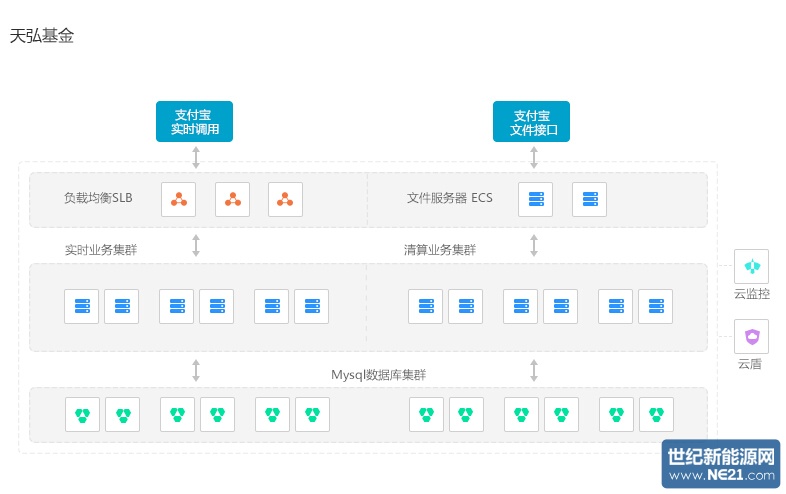Click the 支付宝 实时调用 button
Image resolution: width=786 pixels, height=494 pixels.
point(195,122)
